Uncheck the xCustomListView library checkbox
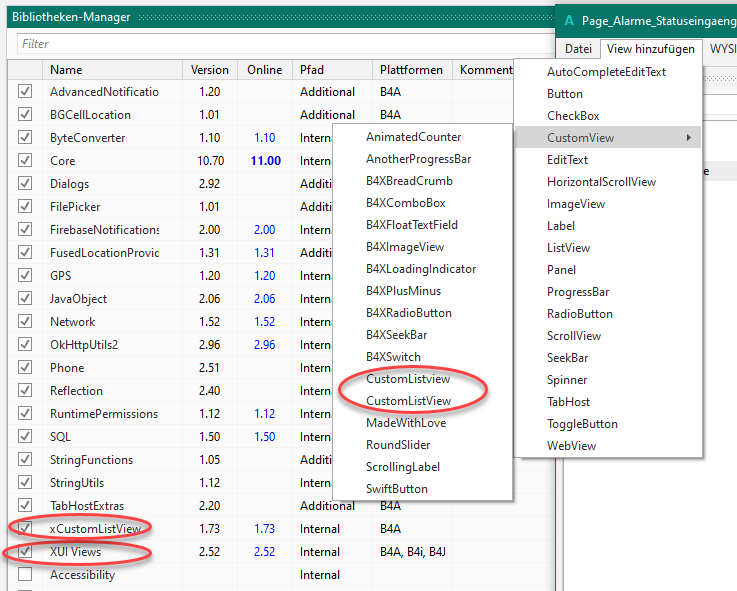The image size is (737, 591). click(x=25, y=529)
